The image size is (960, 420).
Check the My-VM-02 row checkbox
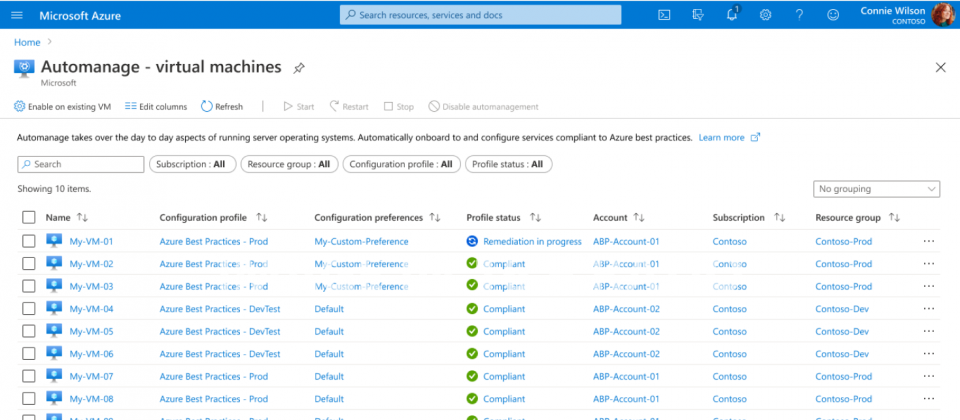click(x=29, y=264)
